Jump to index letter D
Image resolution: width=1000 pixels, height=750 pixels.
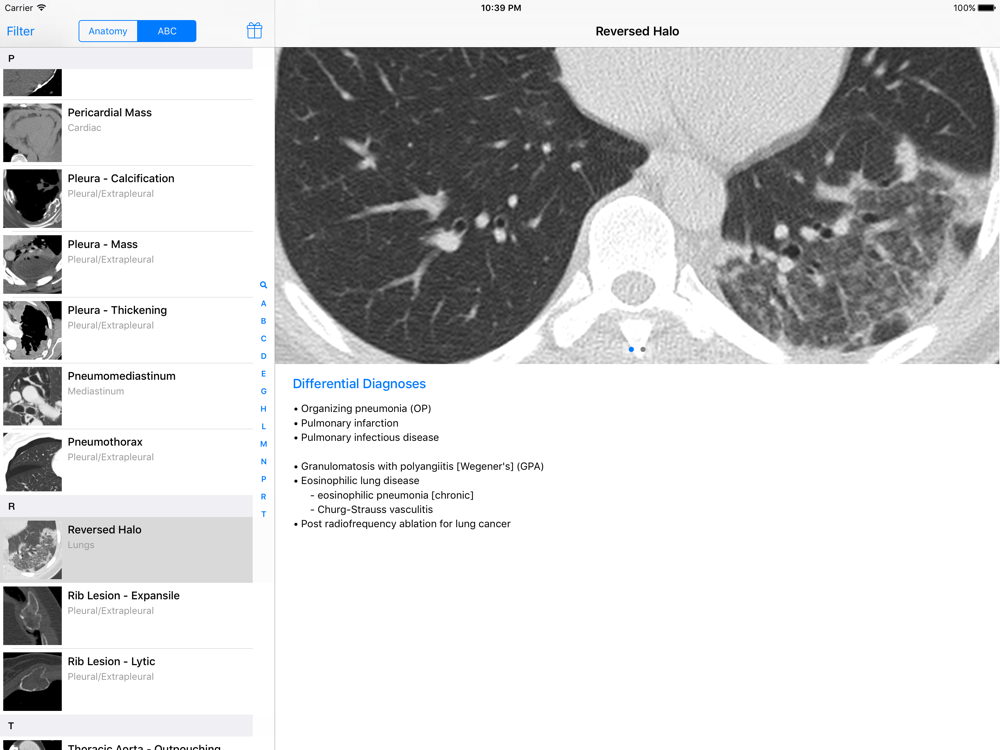pos(263,356)
